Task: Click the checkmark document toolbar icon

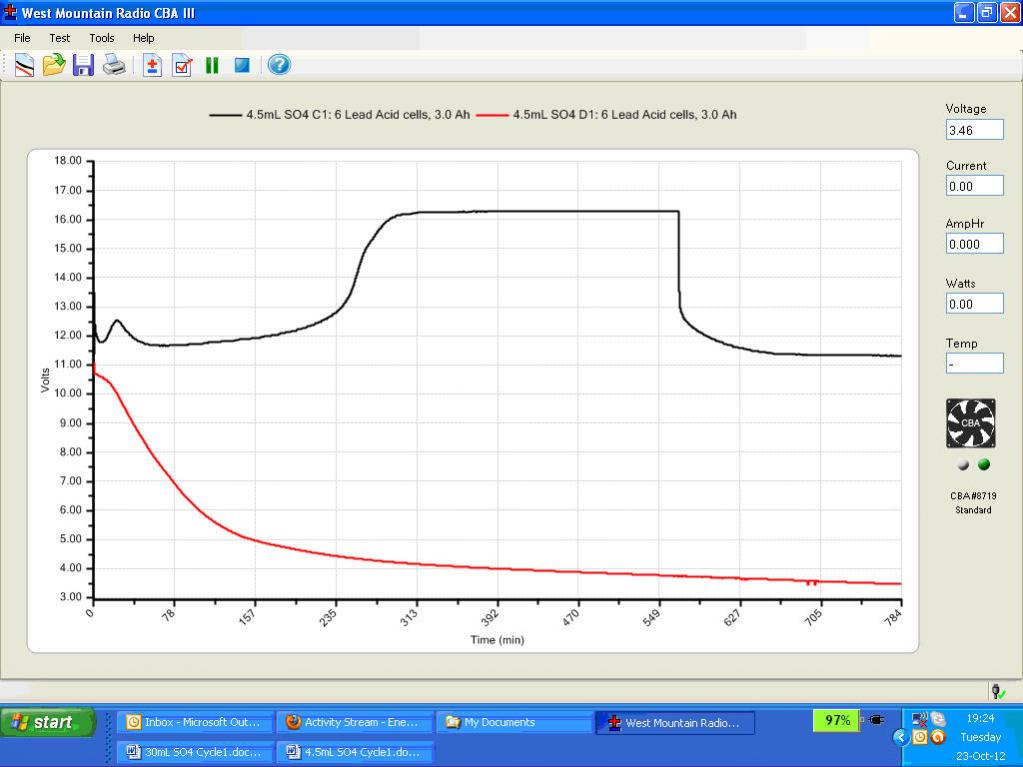Action: click(182, 65)
